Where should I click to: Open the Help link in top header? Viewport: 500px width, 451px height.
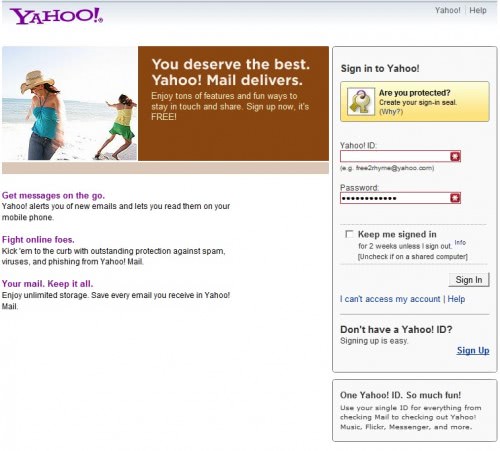tap(478, 10)
